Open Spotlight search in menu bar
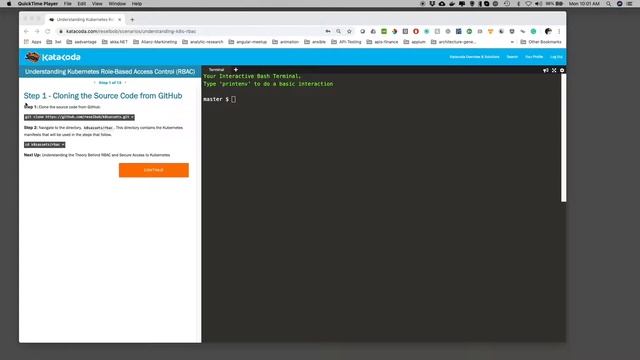Viewport: 640px width, 360px height. 609,4
